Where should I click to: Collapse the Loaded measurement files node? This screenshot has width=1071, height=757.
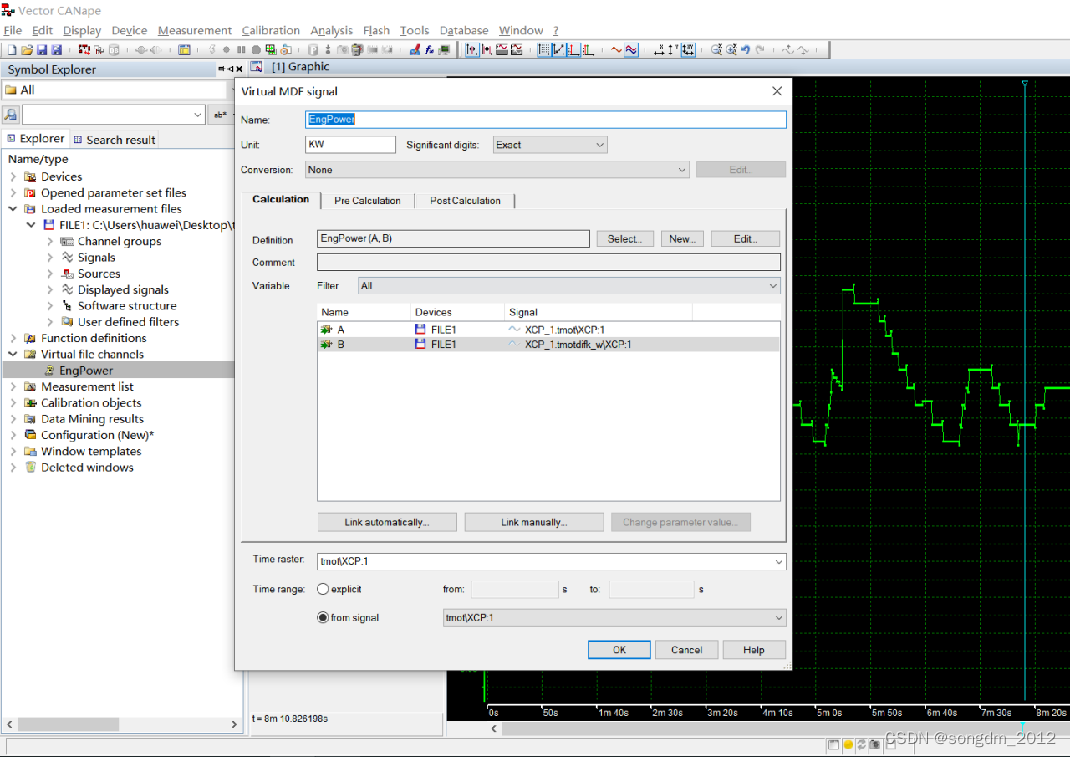click(13, 209)
